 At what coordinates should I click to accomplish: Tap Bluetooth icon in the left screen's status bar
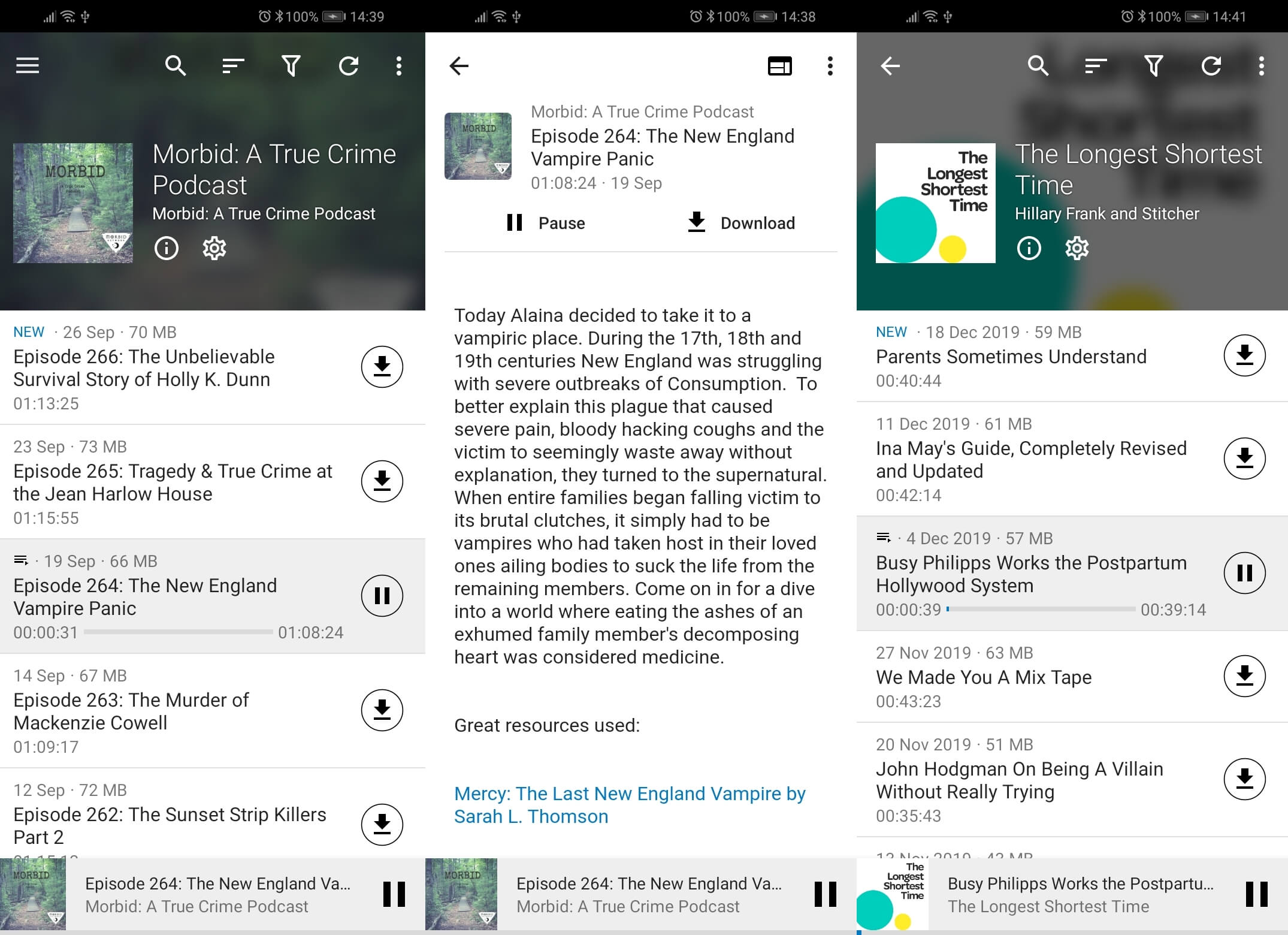click(279, 16)
